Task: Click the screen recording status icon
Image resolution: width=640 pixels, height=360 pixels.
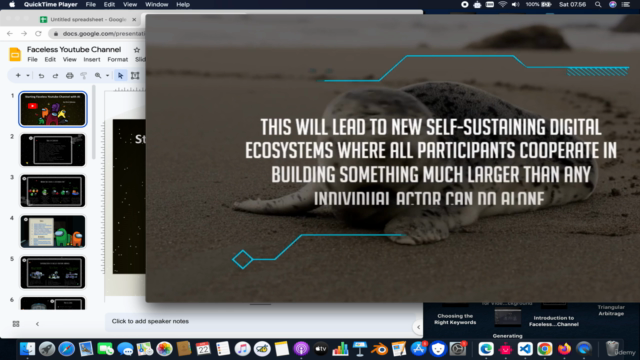Action: click(464, 4)
